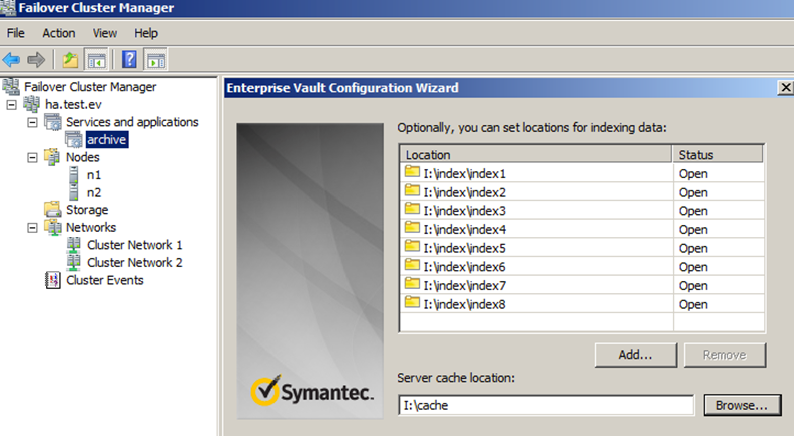Click the ha.test.ev cluster icon
This screenshot has width=794, height=436.
click(31, 104)
